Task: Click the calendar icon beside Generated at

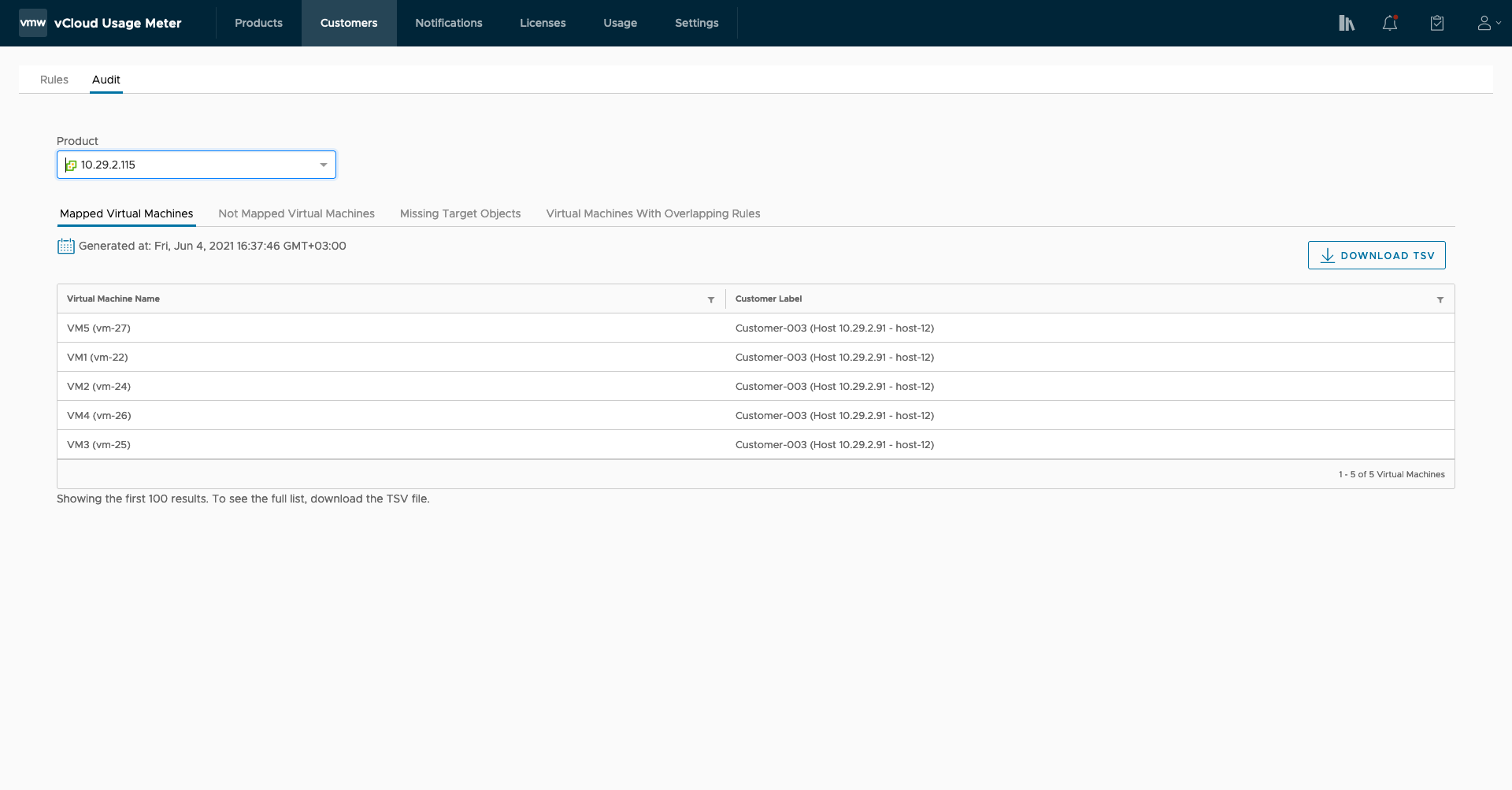Action: (66, 247)
